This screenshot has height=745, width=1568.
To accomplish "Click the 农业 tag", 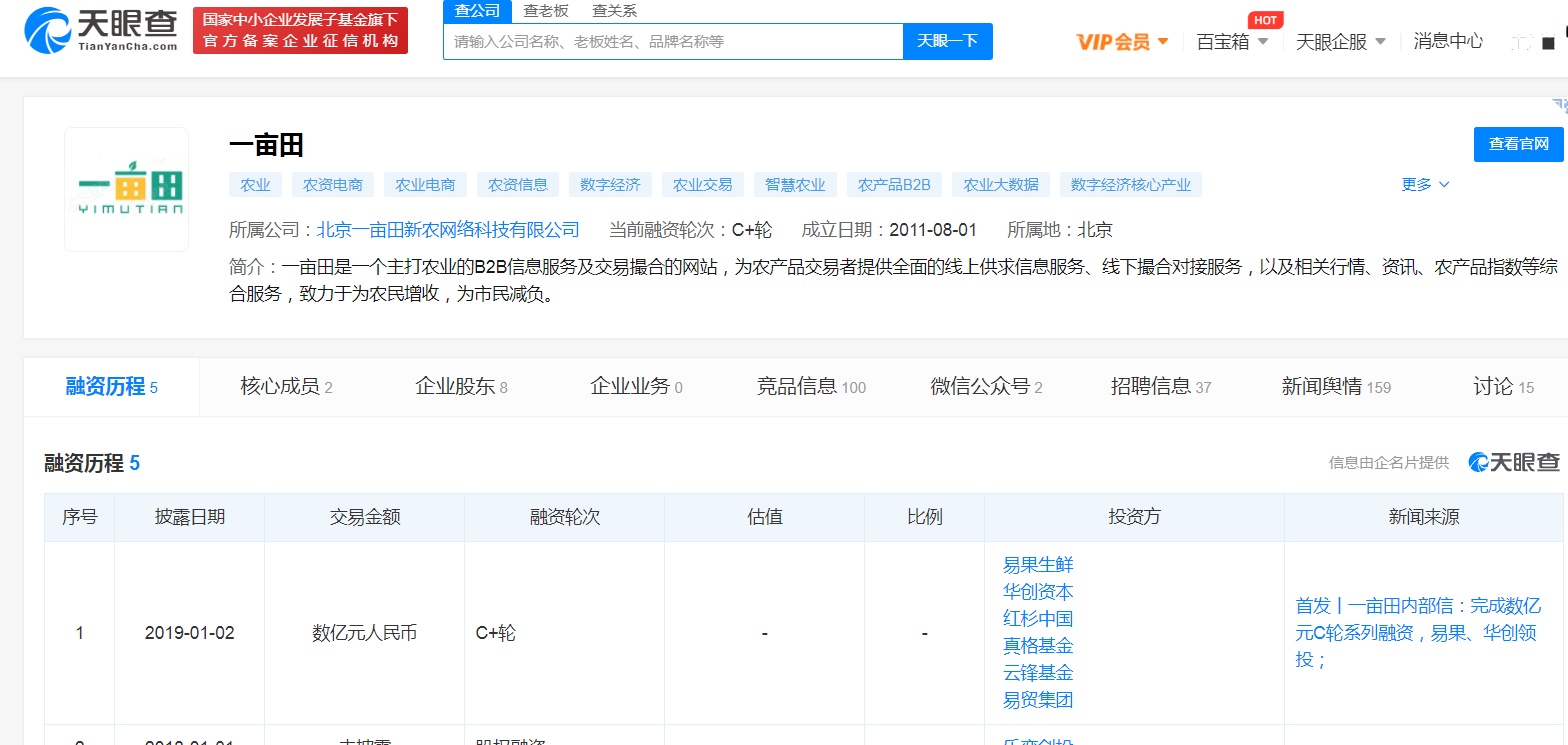I will pos(256,184).
